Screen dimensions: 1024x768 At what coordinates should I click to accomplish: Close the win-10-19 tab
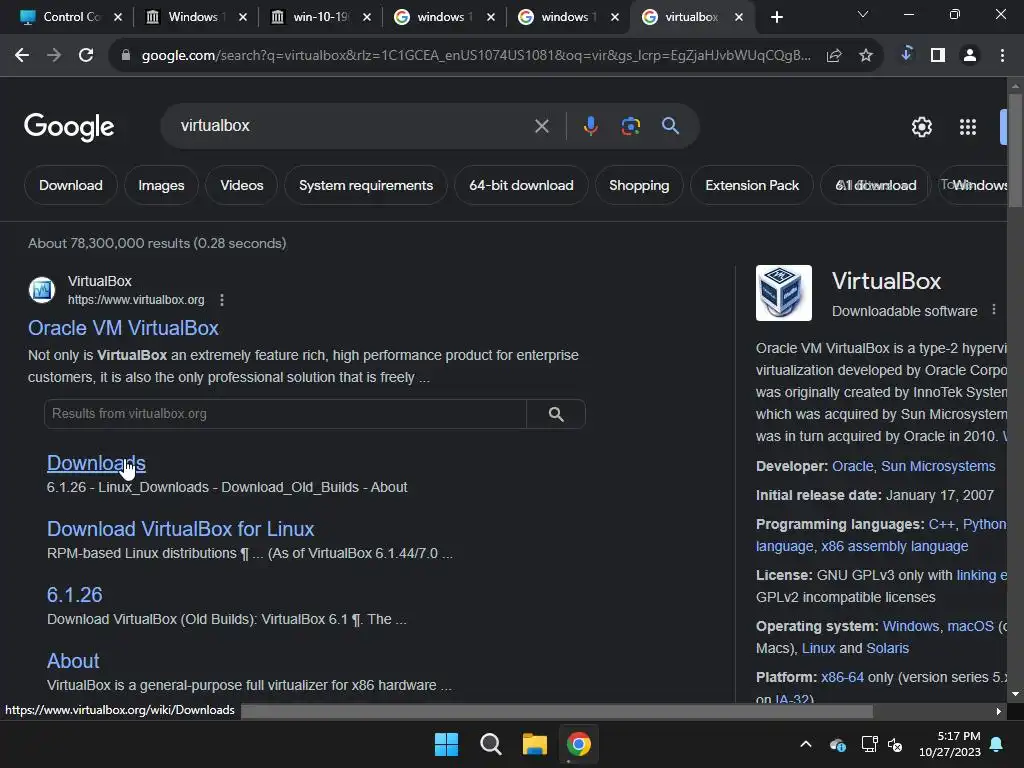click(367, 18)
